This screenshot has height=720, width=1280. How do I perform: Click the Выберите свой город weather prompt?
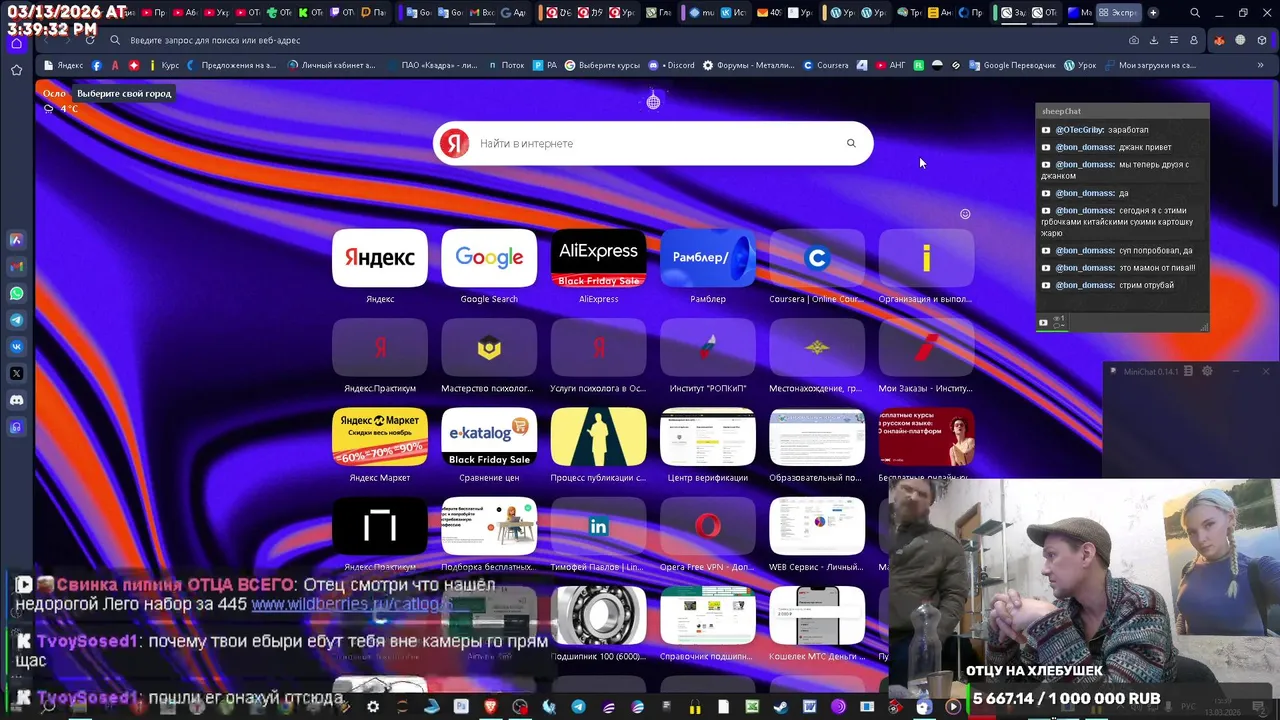coord(124,93)
